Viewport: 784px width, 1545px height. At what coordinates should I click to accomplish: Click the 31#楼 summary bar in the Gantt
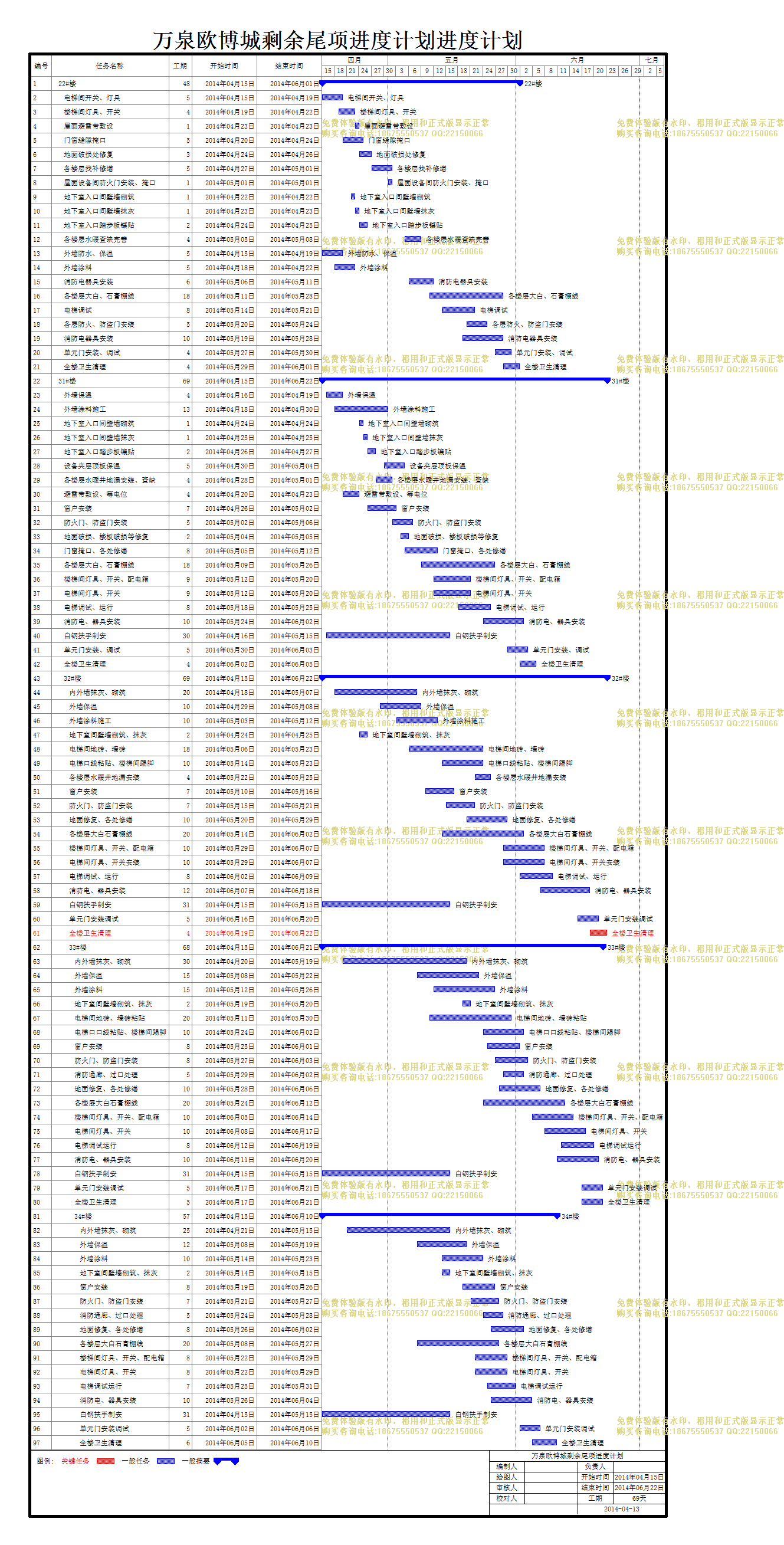click(465, 380)
